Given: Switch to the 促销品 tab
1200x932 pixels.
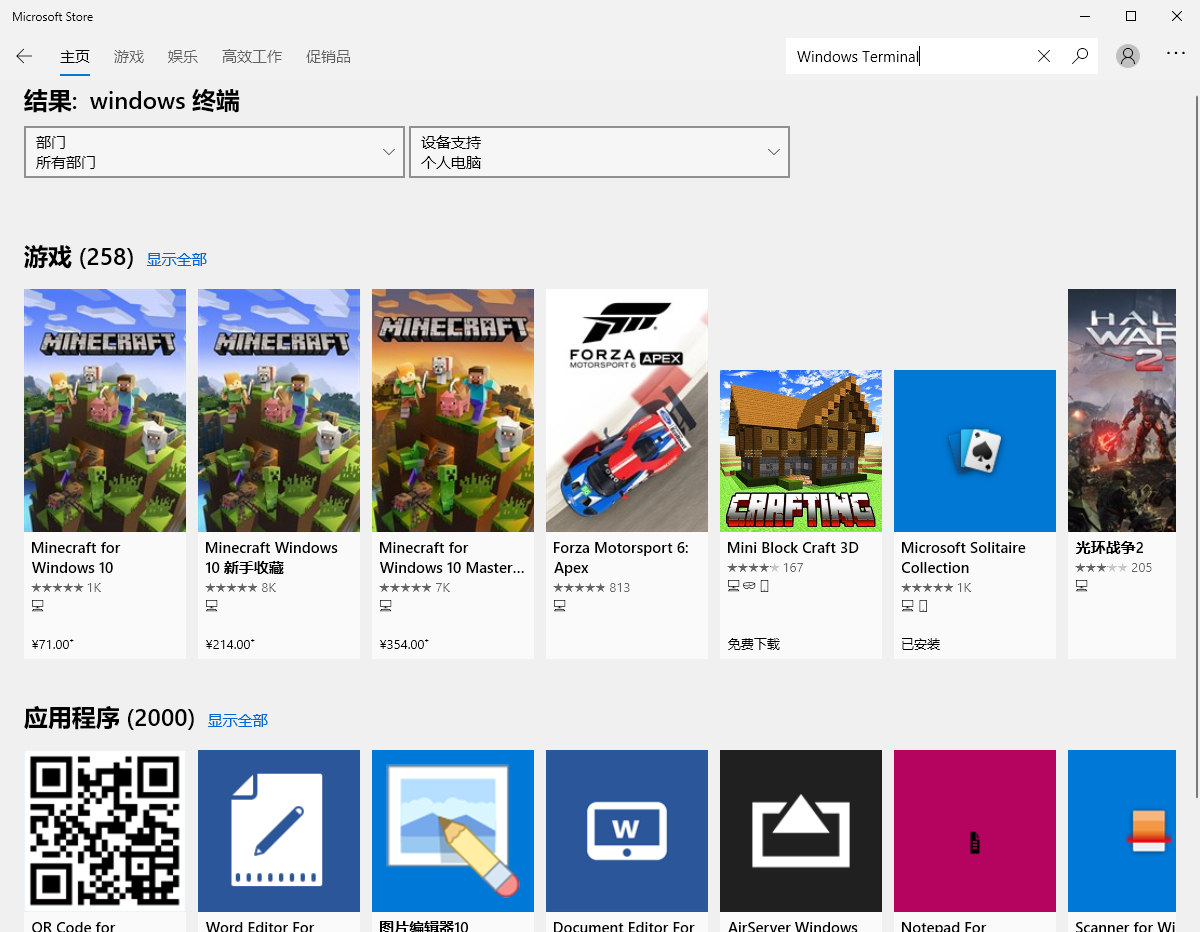Looking at the screenshot, I should [x=328, y=57].
